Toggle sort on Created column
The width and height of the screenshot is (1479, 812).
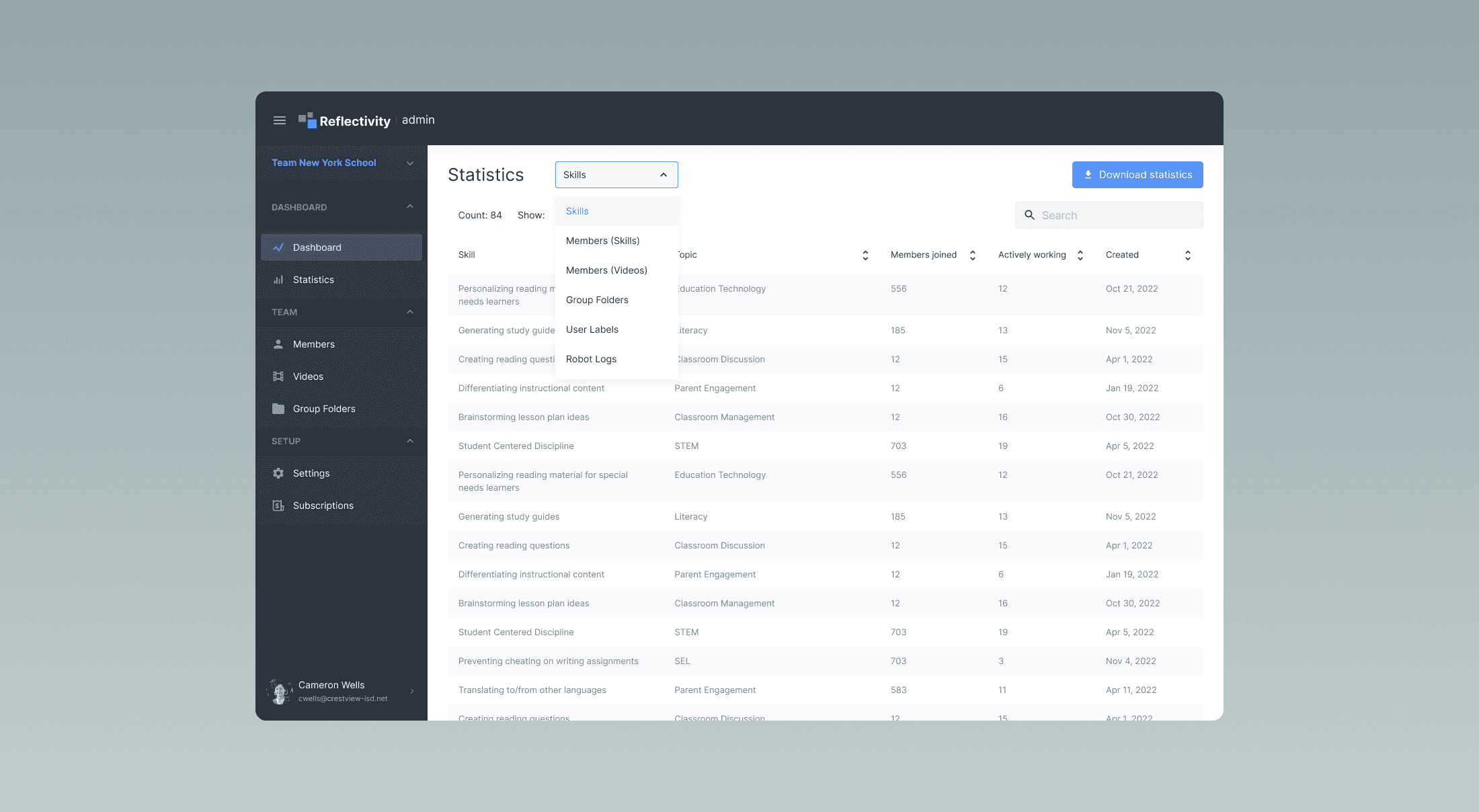1188,255
